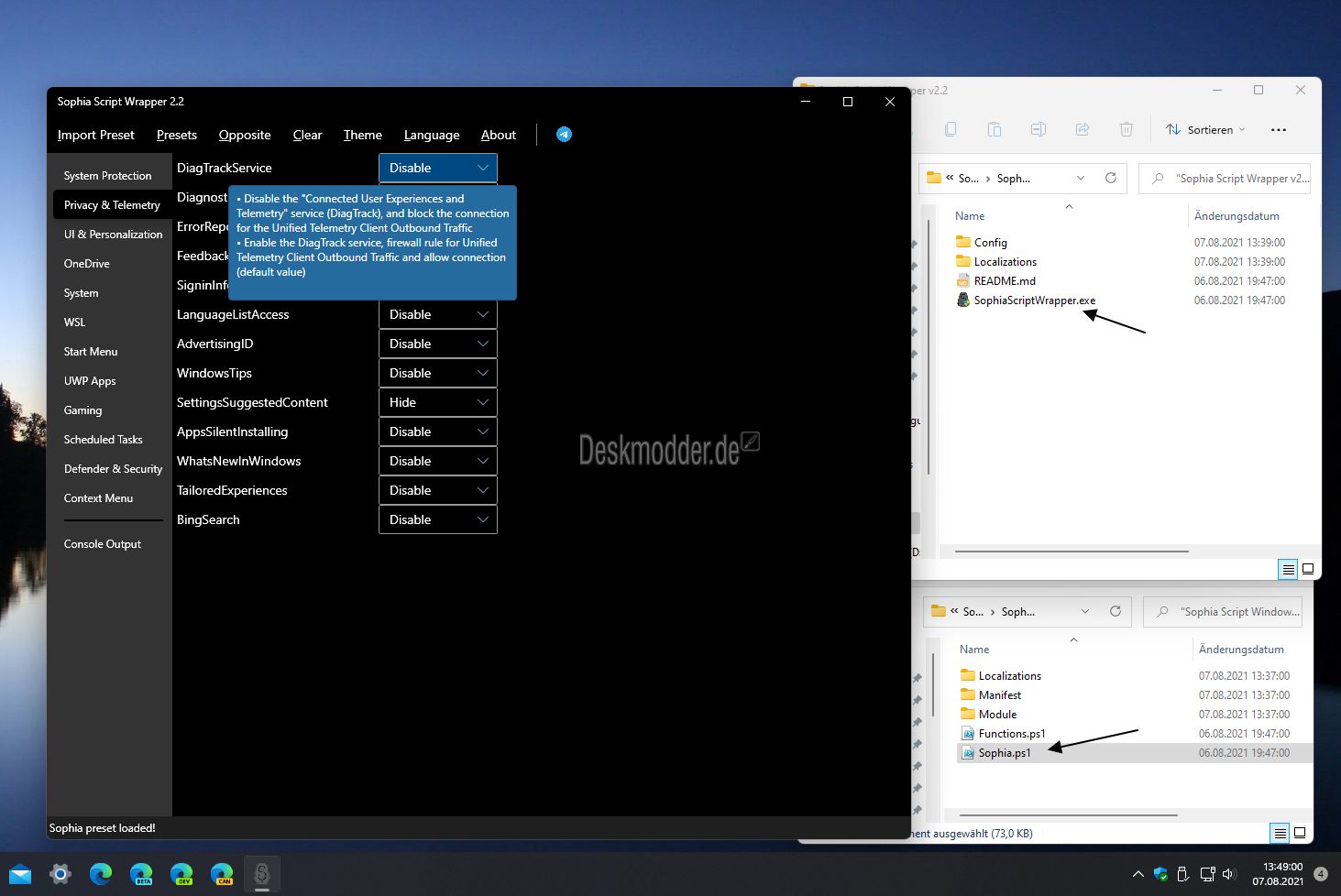Image resolution: width=1341 pixels, height=896 pixels.
Task: Select the Opposite menu item
Action: tap(245, 135)
